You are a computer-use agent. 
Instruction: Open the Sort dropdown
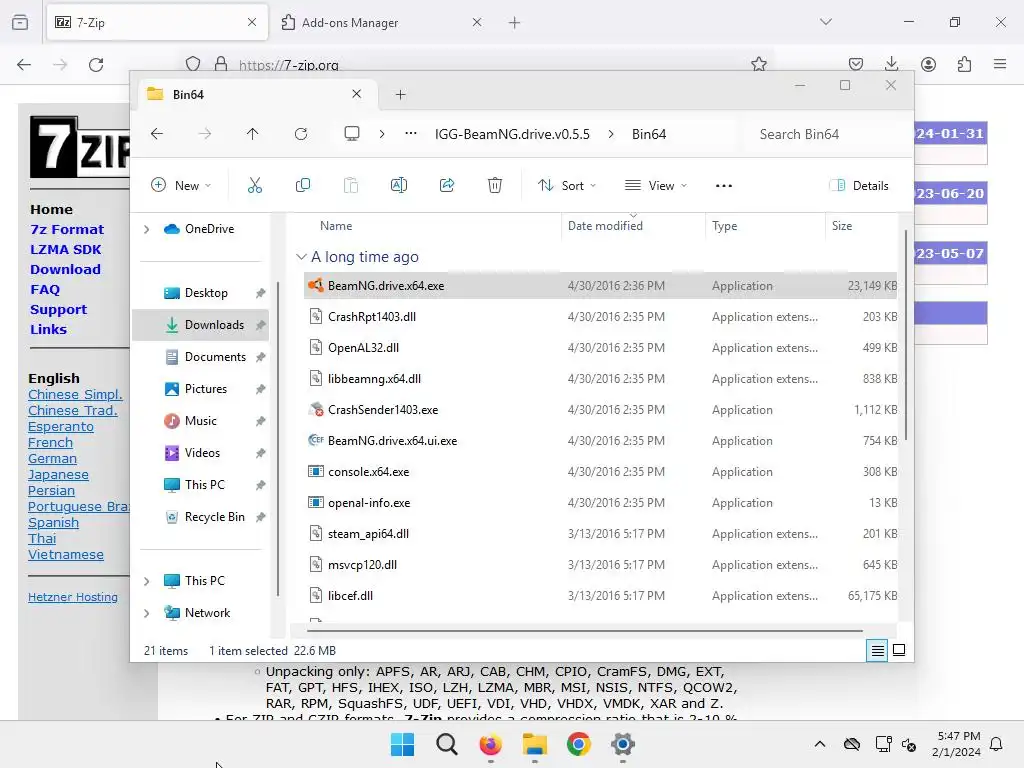pyautogui.click(x=567, y=185)
